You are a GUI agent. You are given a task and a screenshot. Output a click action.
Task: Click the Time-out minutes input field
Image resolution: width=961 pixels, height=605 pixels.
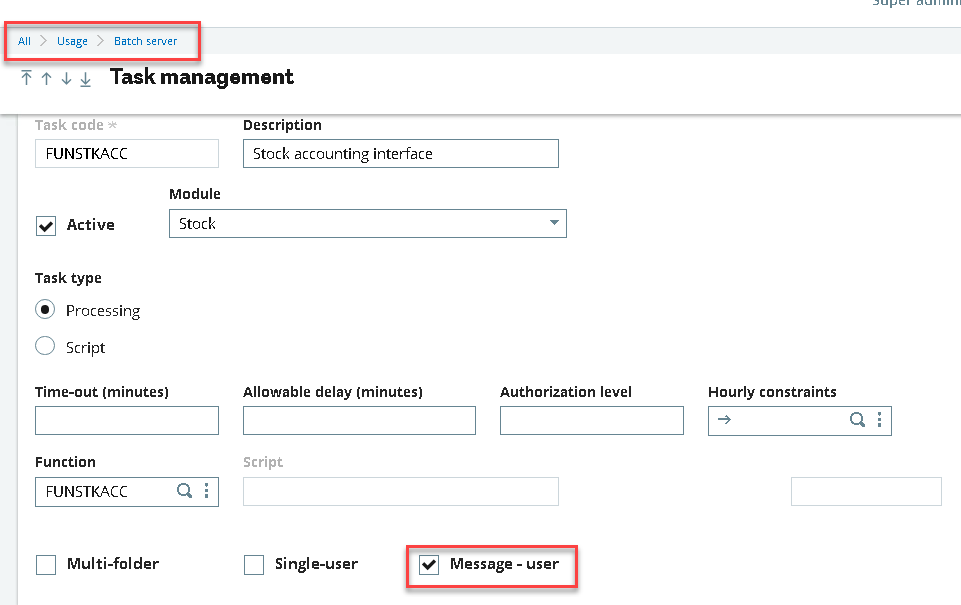126,420
